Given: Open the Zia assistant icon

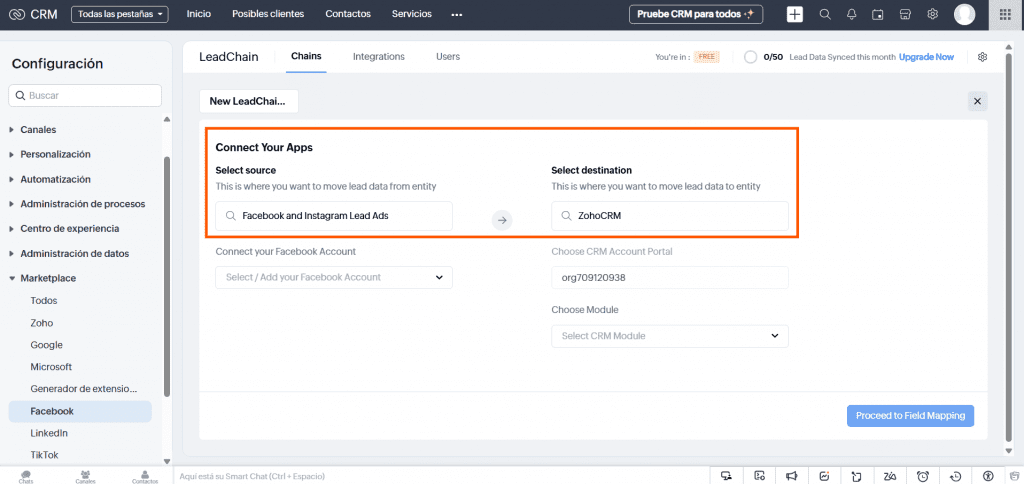Looking at the screenshot, I should click(x=890, y=476).
